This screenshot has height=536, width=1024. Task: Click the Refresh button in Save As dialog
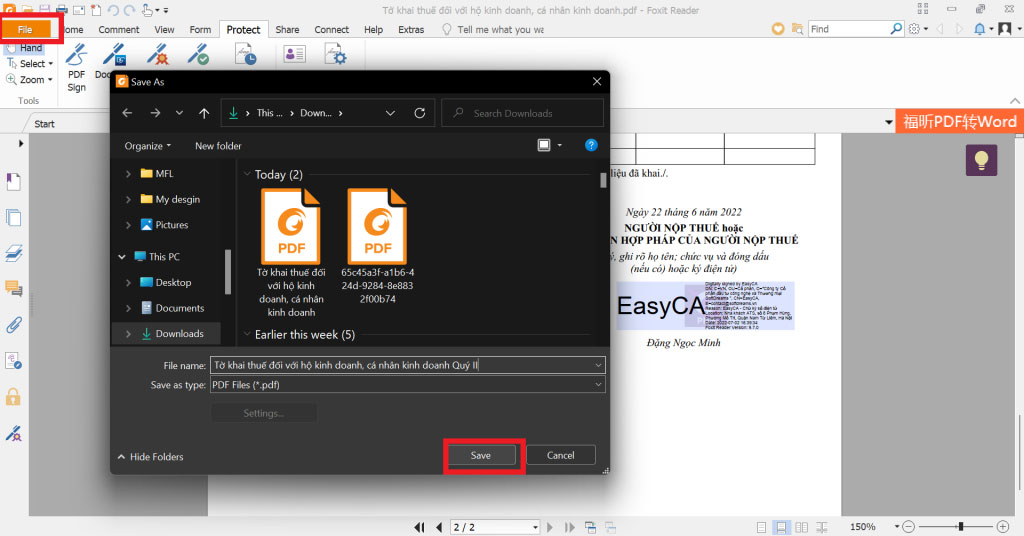click(x=419, y=113)
